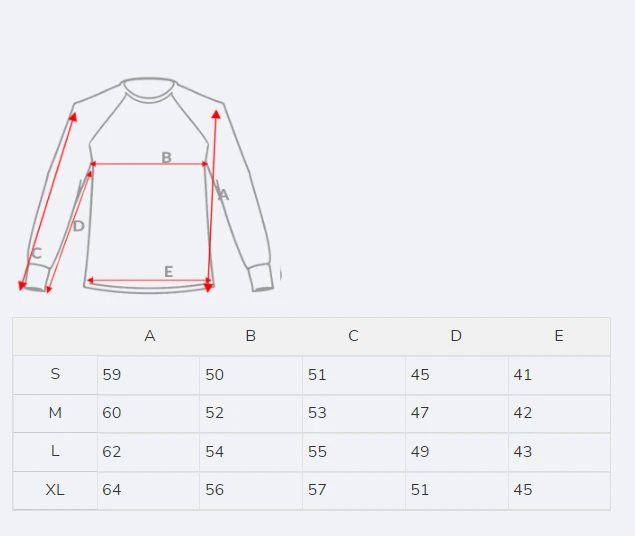Click the M size row label
This screenshot has height=536, width=635.
(x=55, y=413)
